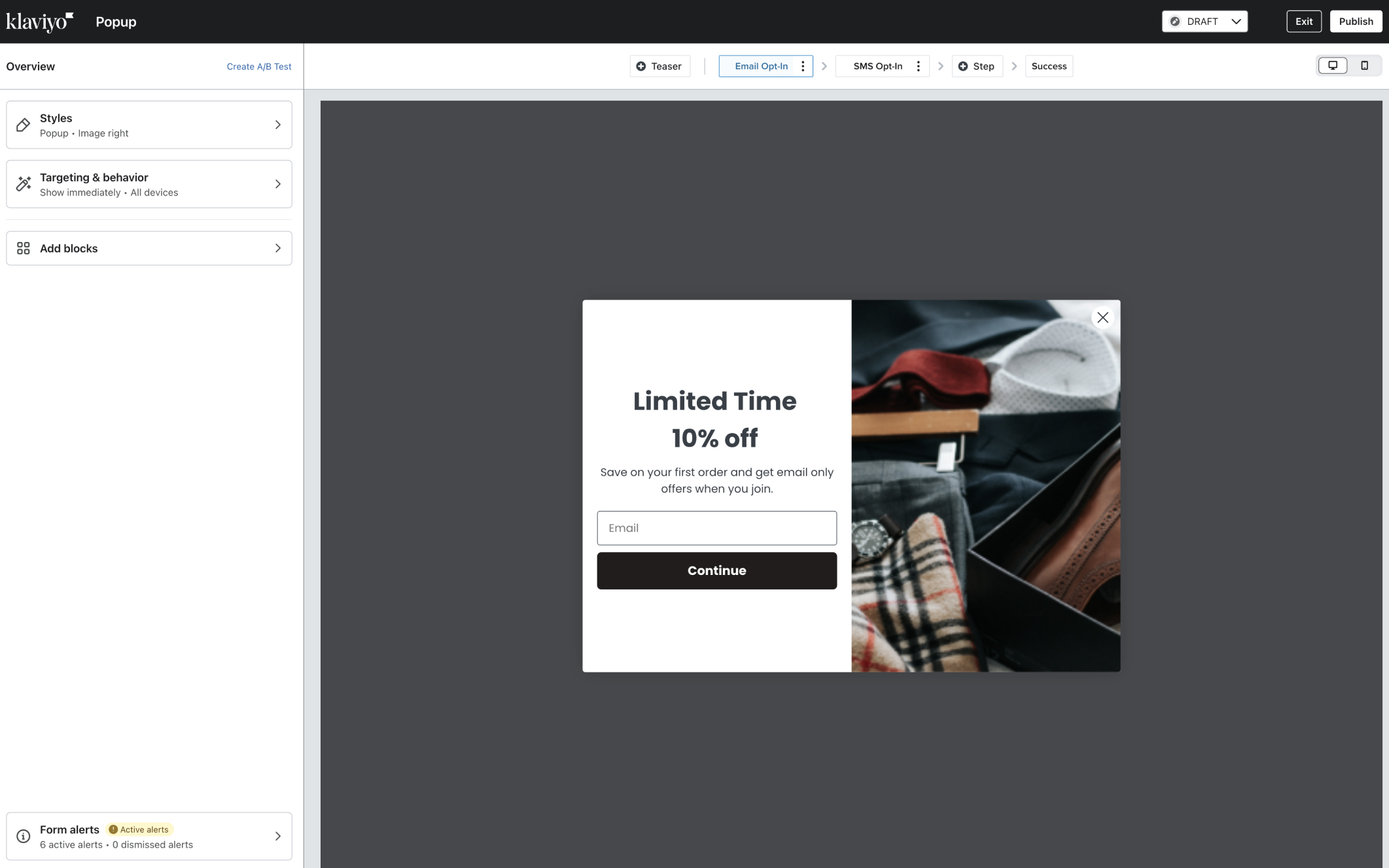This screenshot has height=868, width=1389.
Task: Add a Teaser step
Action: coord(659,66)
